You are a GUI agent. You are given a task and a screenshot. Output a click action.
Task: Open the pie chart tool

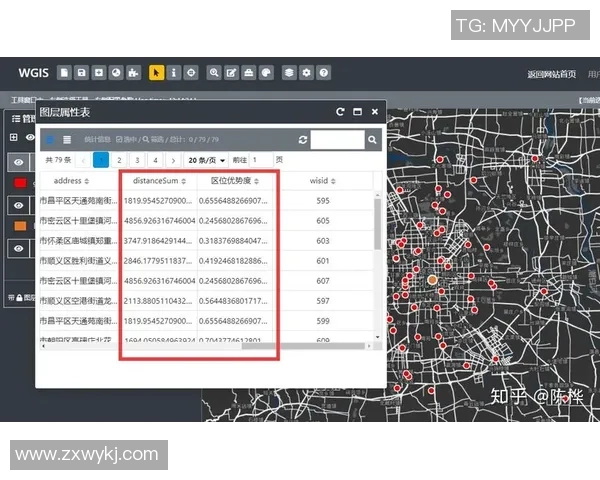[x=116, y=73]
